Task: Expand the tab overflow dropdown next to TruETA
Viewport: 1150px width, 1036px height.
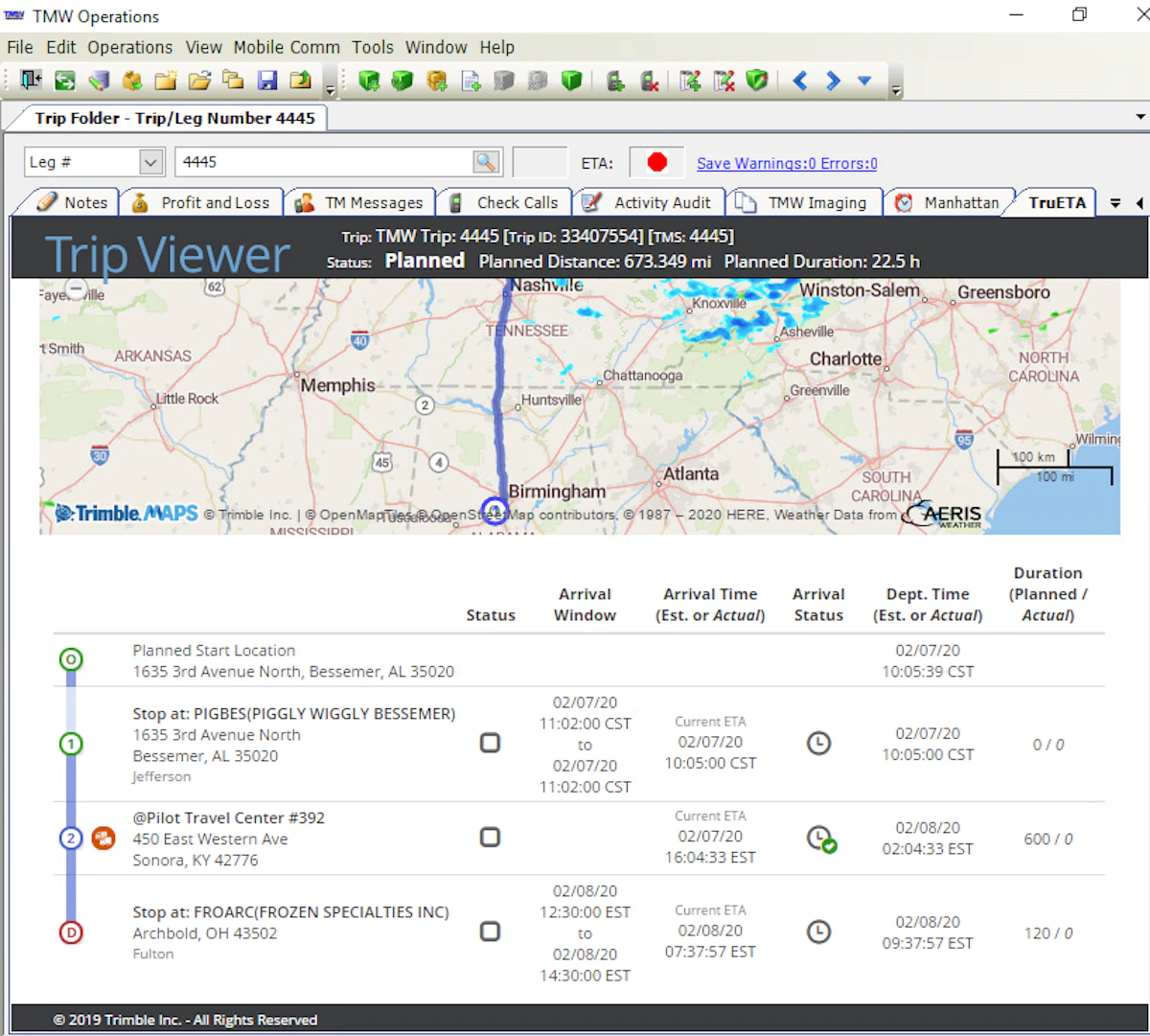Action: (x=1115, y=203)
